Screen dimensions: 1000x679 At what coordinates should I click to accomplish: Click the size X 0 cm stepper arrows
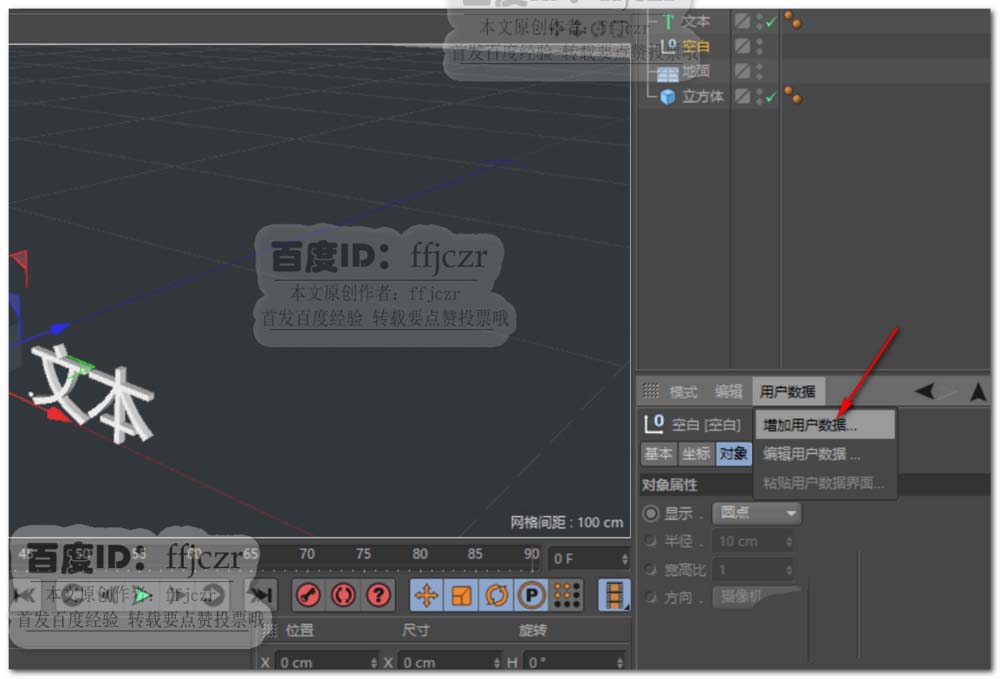[x=497, y=663]
